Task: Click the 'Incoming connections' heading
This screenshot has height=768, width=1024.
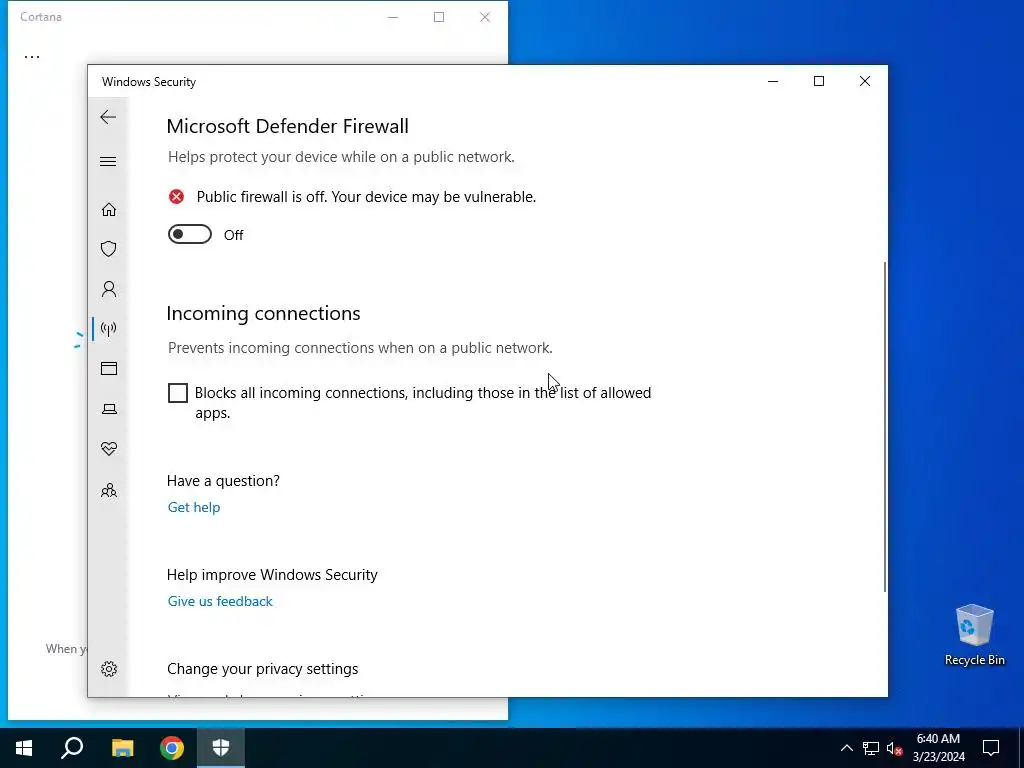Action: click(263, 313)
